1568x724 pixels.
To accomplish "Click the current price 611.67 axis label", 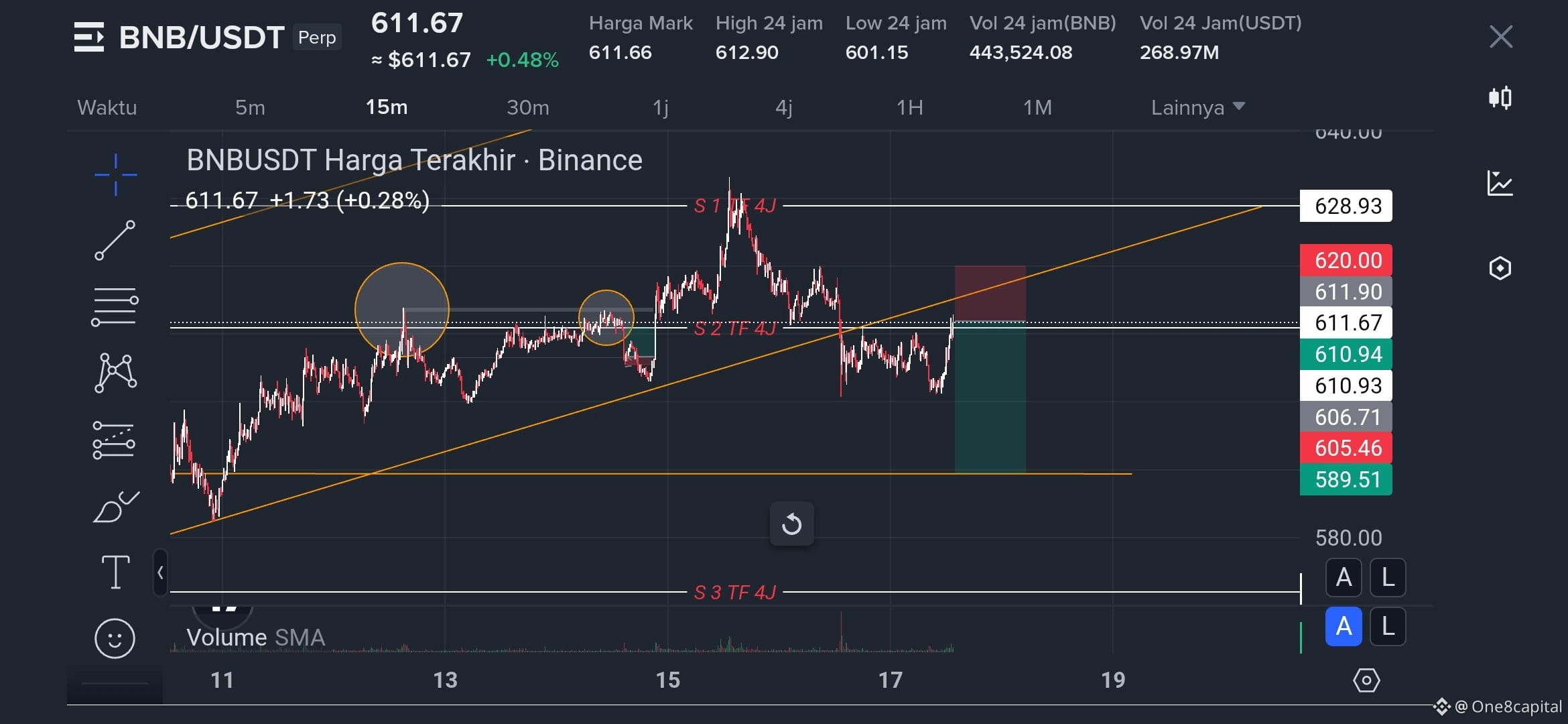I will [x=1346, y=322].
